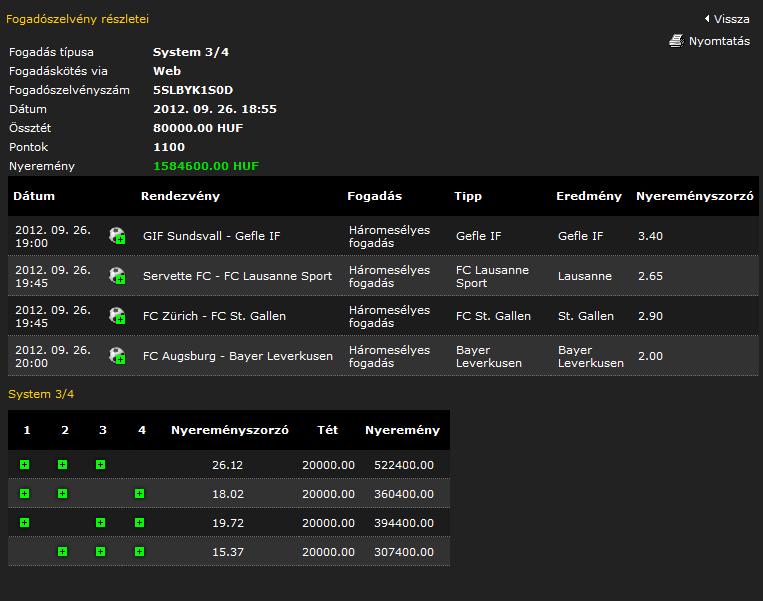
Task: Click the betting slip number 5SLBYK1S0D
Action: 192,90
